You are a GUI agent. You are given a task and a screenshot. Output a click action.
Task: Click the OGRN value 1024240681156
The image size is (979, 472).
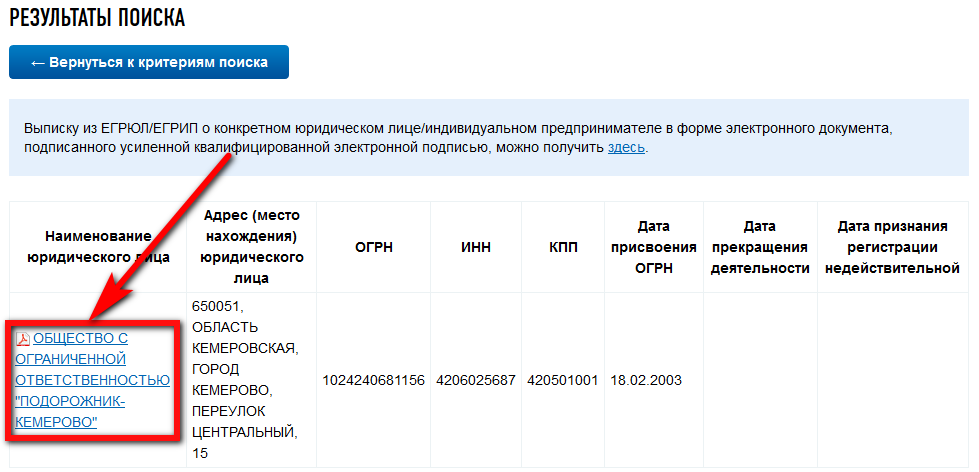click(x=373, y=381)
